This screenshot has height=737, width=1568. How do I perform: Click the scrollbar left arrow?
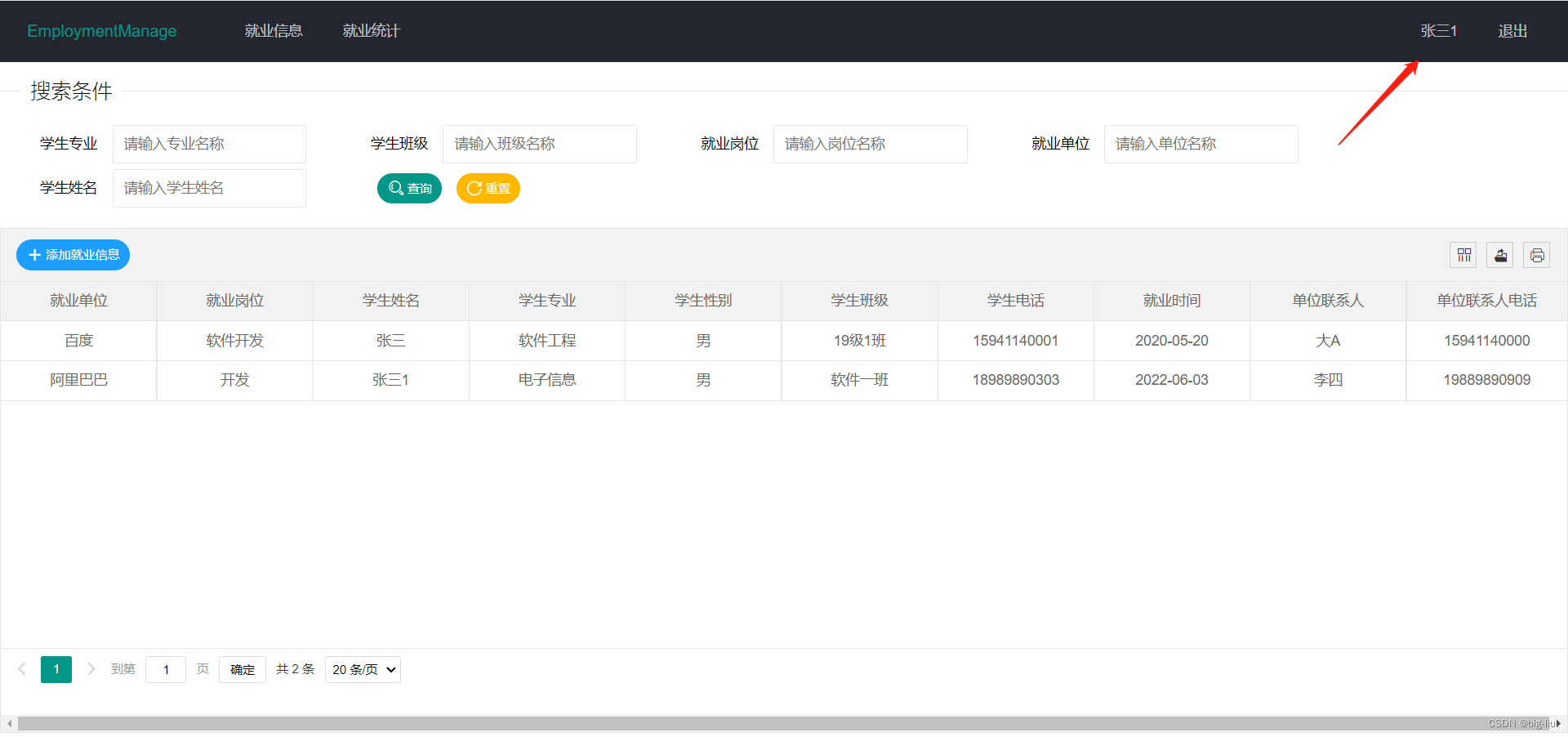tap(9, 723)
